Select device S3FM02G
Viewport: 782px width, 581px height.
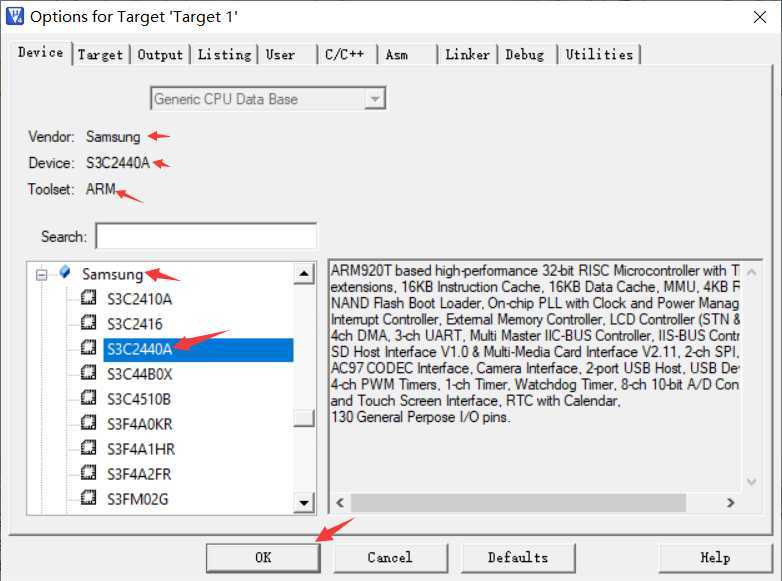[138, 499]
